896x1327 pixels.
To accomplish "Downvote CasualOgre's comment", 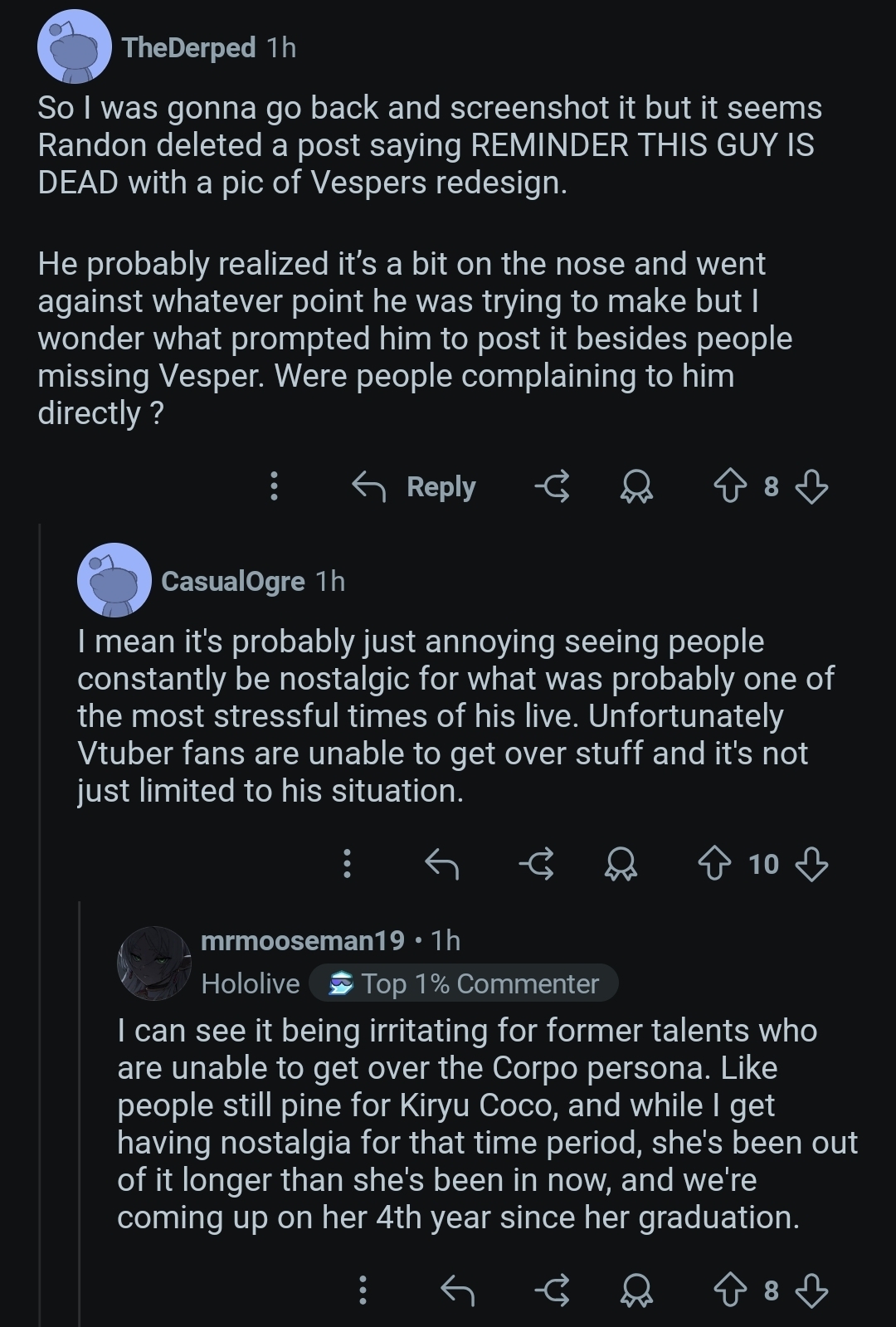I will coord(811,865).
